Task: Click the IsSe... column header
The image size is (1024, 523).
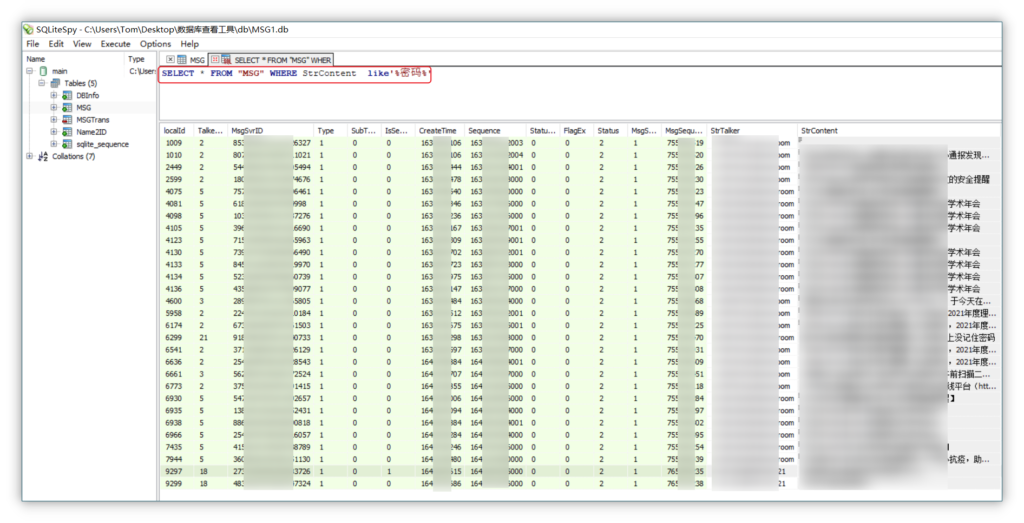Action: coord(397,131)
